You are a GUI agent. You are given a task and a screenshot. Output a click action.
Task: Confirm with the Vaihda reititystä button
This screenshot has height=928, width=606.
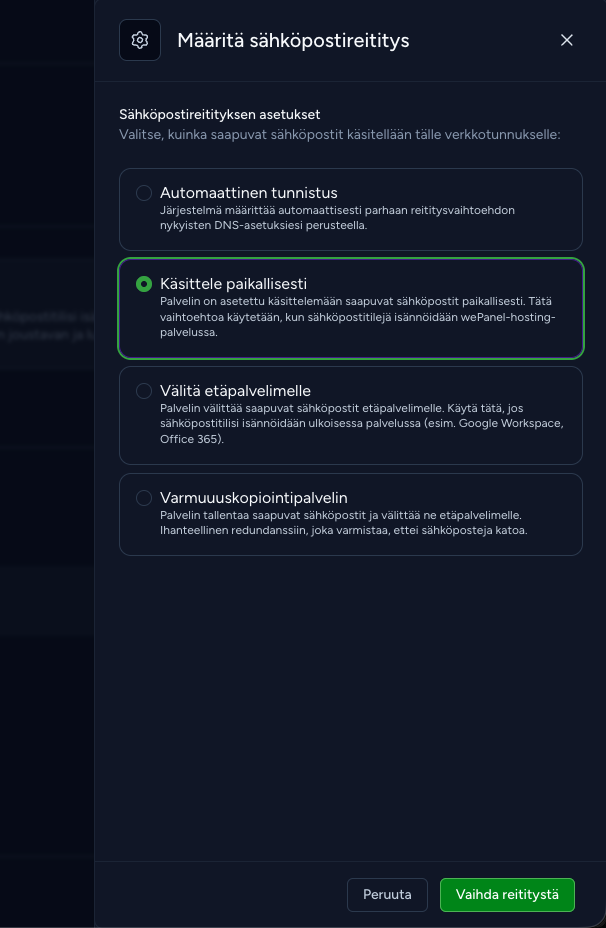[x=507, y=895]
